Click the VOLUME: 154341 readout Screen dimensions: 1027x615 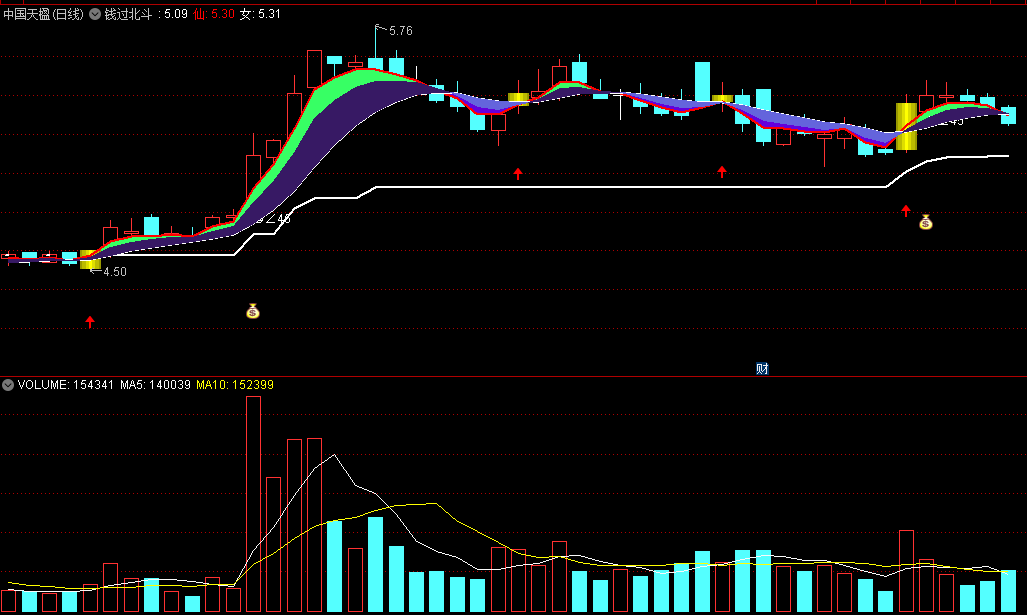pos(65,385)
